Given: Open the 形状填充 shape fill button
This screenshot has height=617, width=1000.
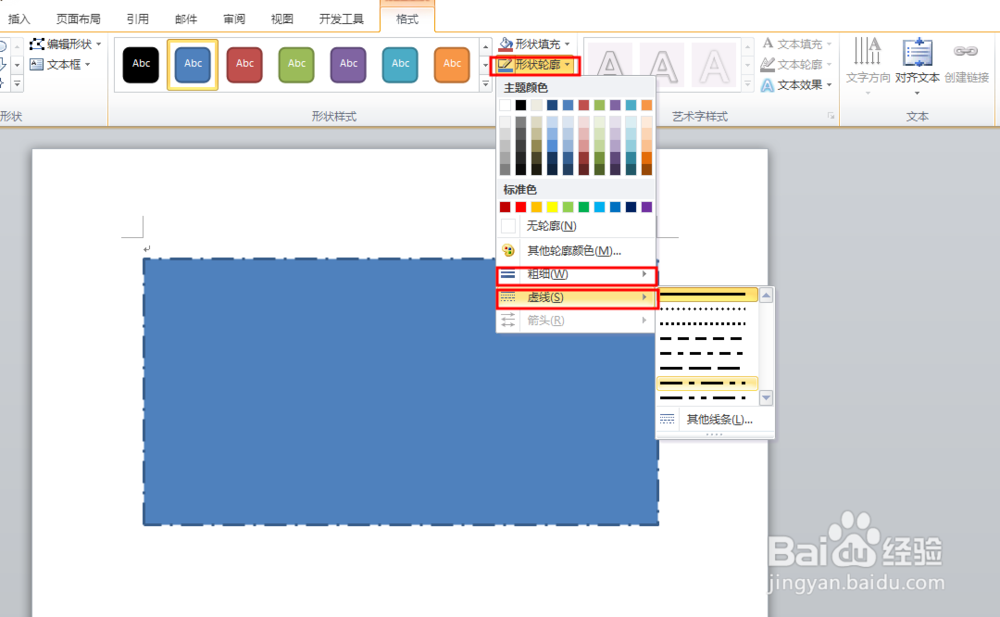Looking at the screenshot, I should pos(534,44).
